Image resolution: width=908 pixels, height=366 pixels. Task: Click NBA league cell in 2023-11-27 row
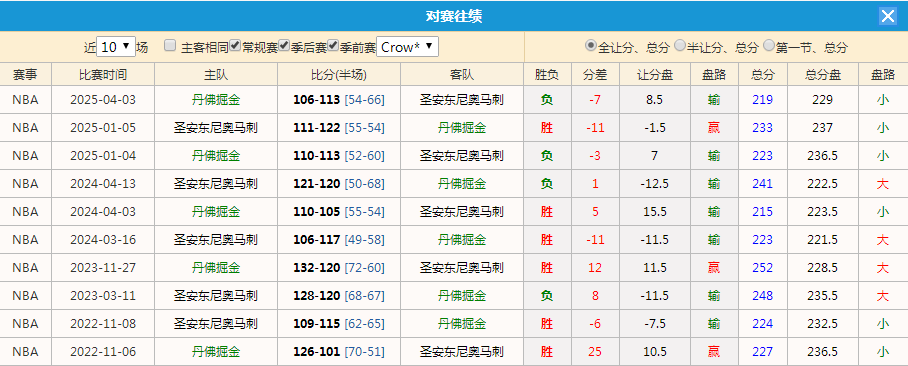pos(25,268)
